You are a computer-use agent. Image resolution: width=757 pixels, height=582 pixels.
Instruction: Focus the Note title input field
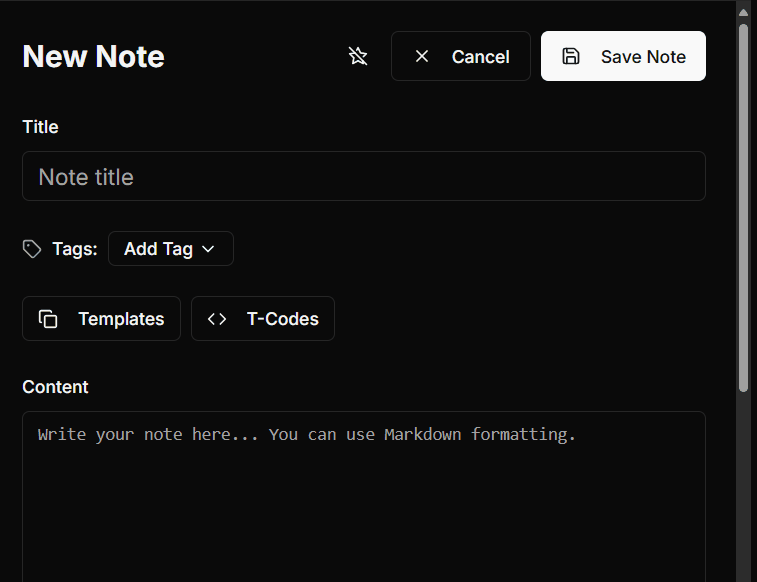tap(363, 177)
